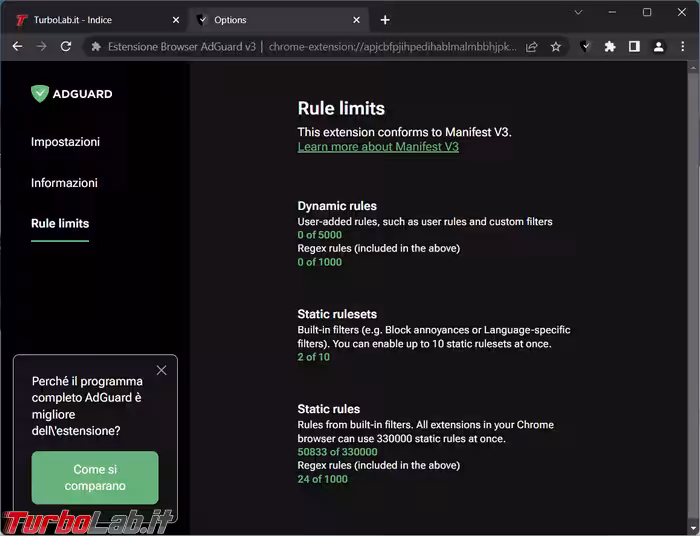Click the AdGuard shield logo
700x536 pixels.
tap(40, 94)
